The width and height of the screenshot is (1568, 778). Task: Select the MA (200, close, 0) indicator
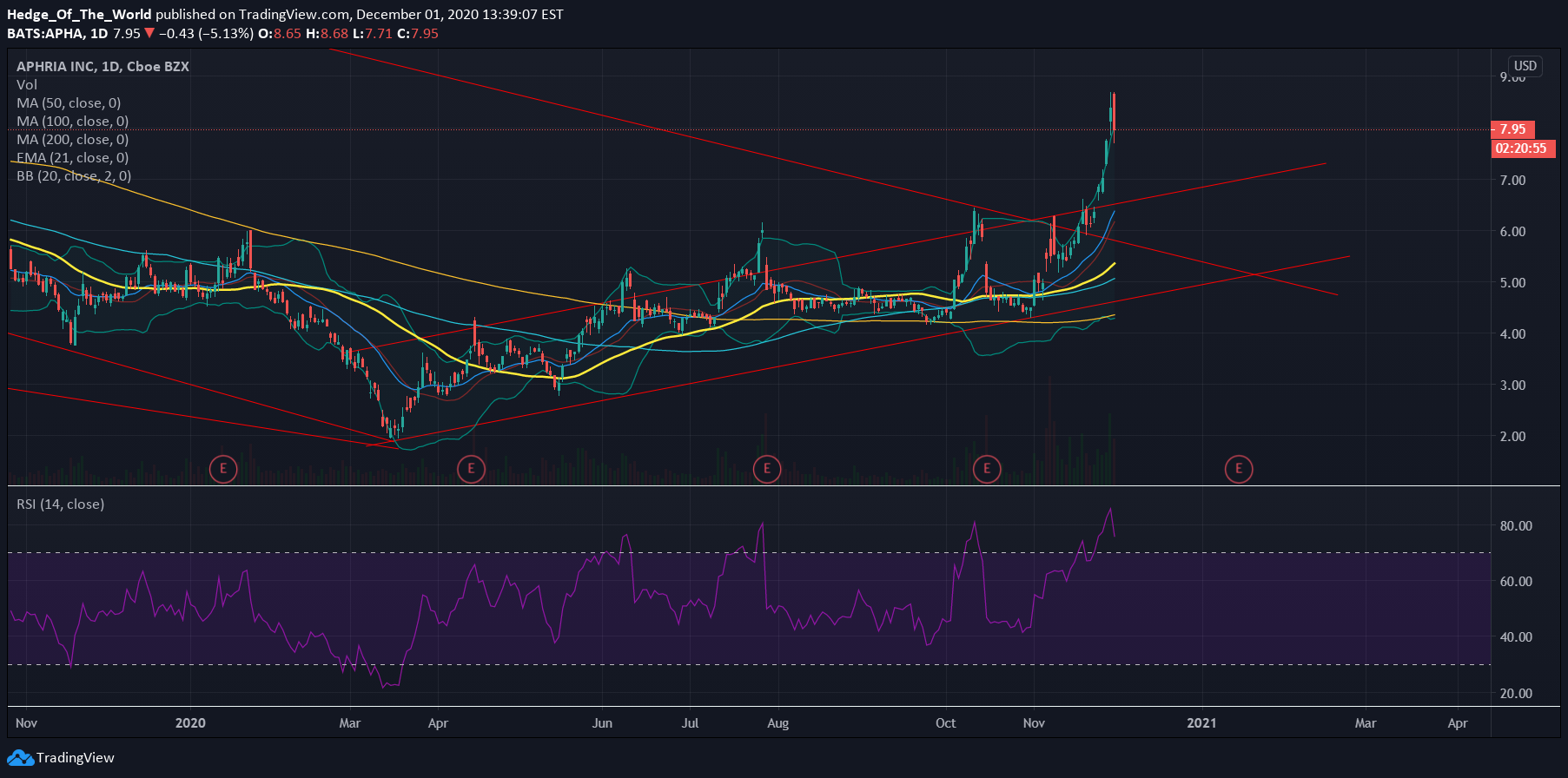[72, 139]
